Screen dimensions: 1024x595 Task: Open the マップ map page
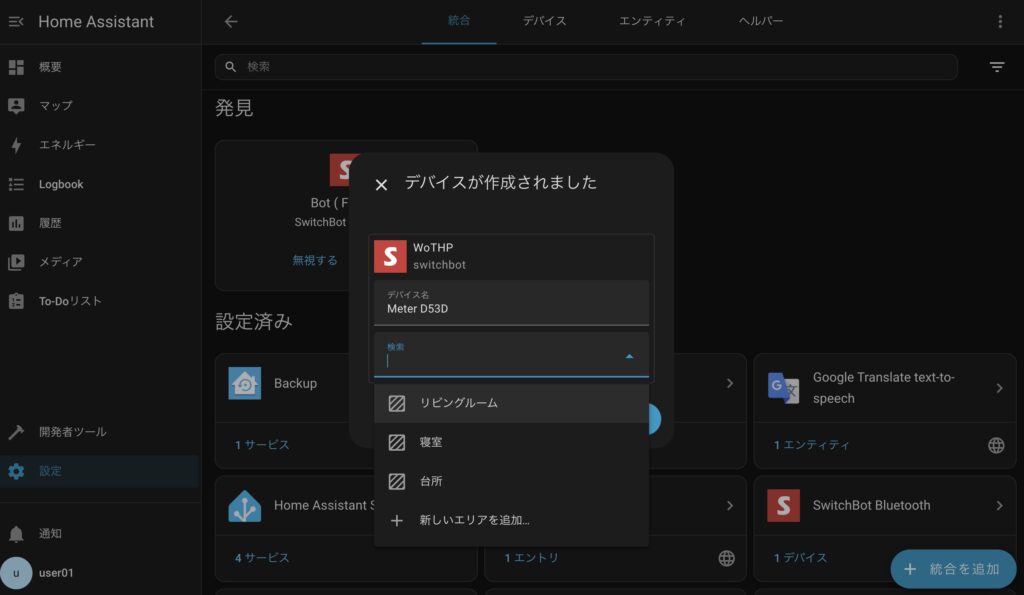(x=99, y=105)
